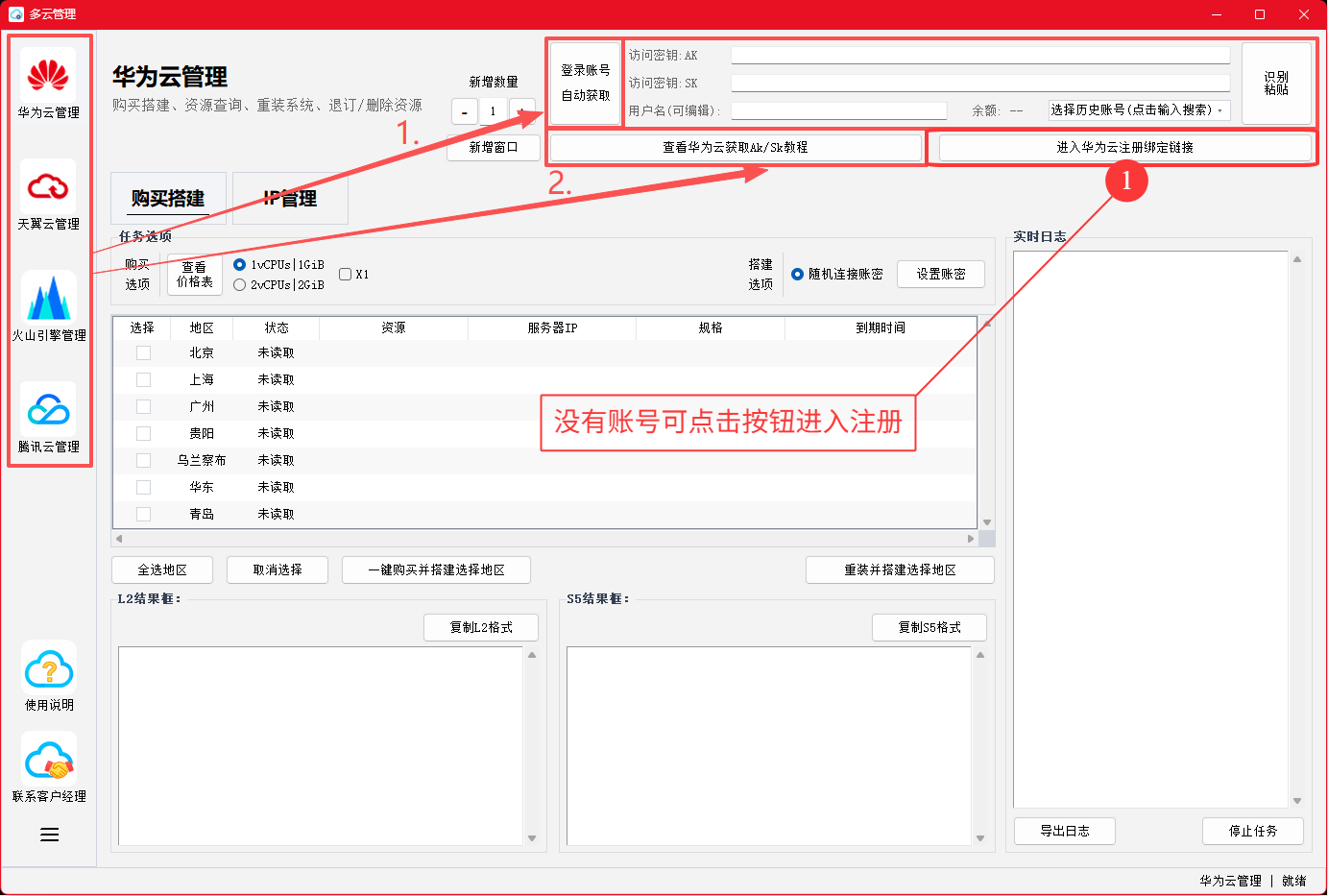
Task: Open 华为云管理 in the sidebar
Action: point(49,85)
